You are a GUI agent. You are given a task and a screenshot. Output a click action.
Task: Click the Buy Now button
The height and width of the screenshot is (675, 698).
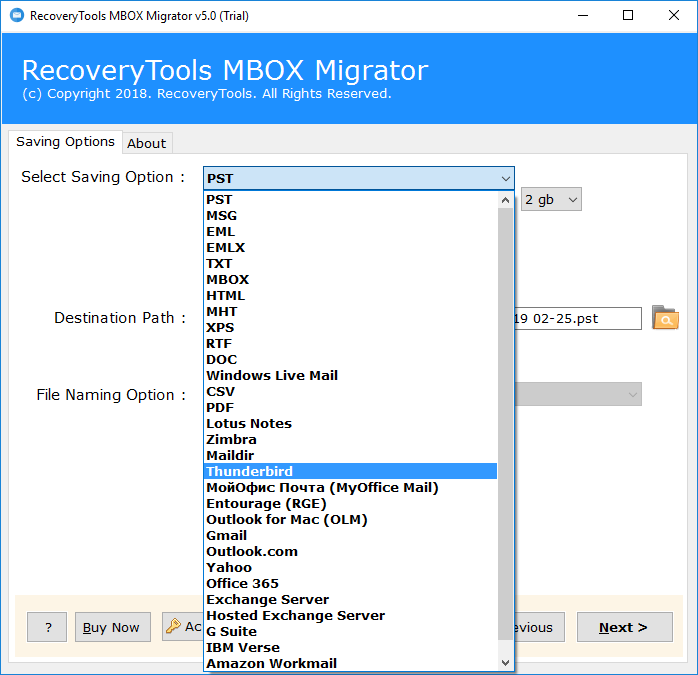pyautogui.click(x=113, y=627)
